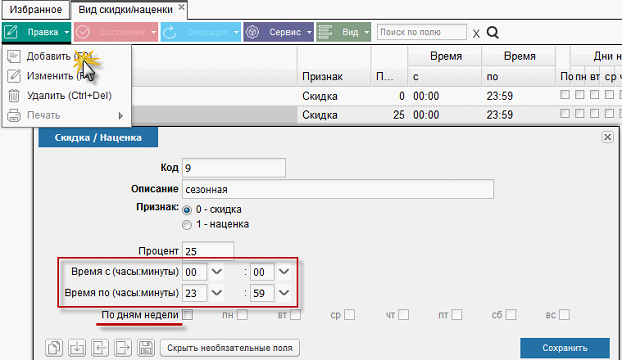Open the Правка menu button
The image size is (622, 360).
[x=36, y=32]
